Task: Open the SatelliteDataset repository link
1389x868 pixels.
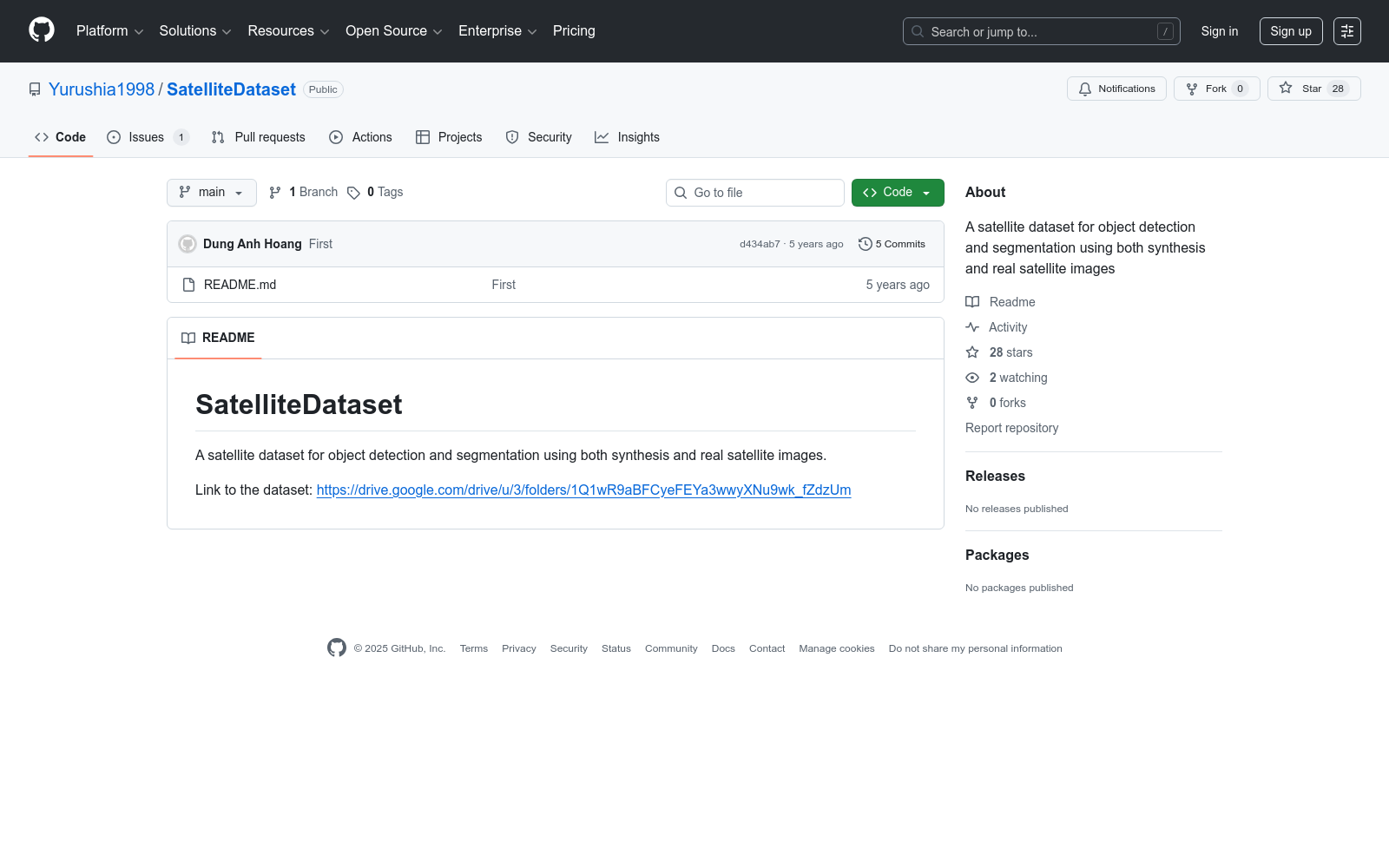Action: tap(231, 89)
